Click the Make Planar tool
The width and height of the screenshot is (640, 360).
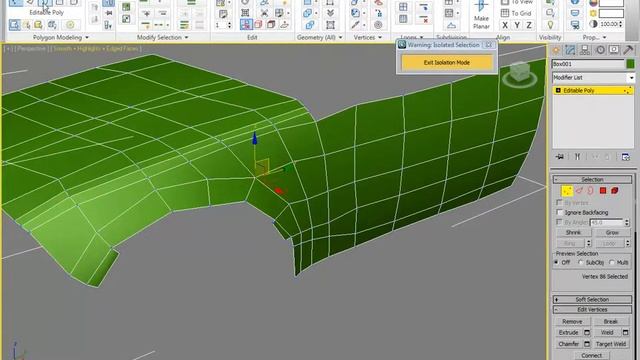(481, 15)
